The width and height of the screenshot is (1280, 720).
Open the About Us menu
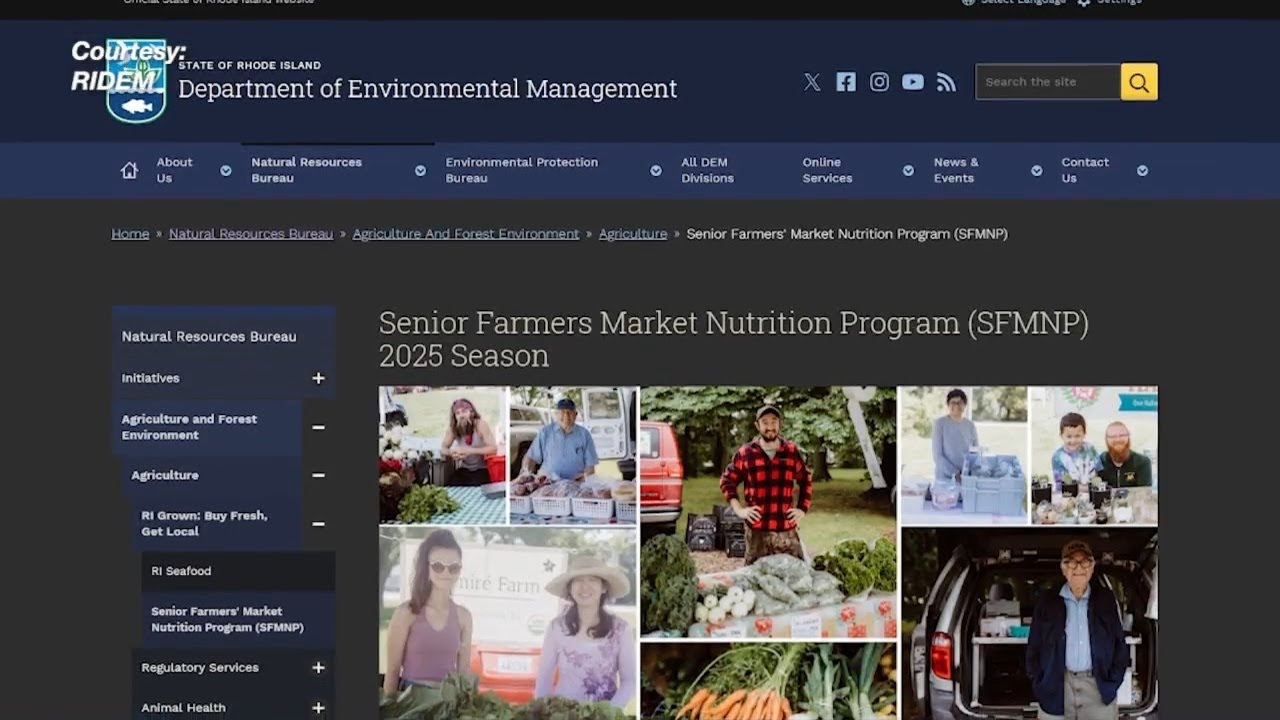[174, 170]
